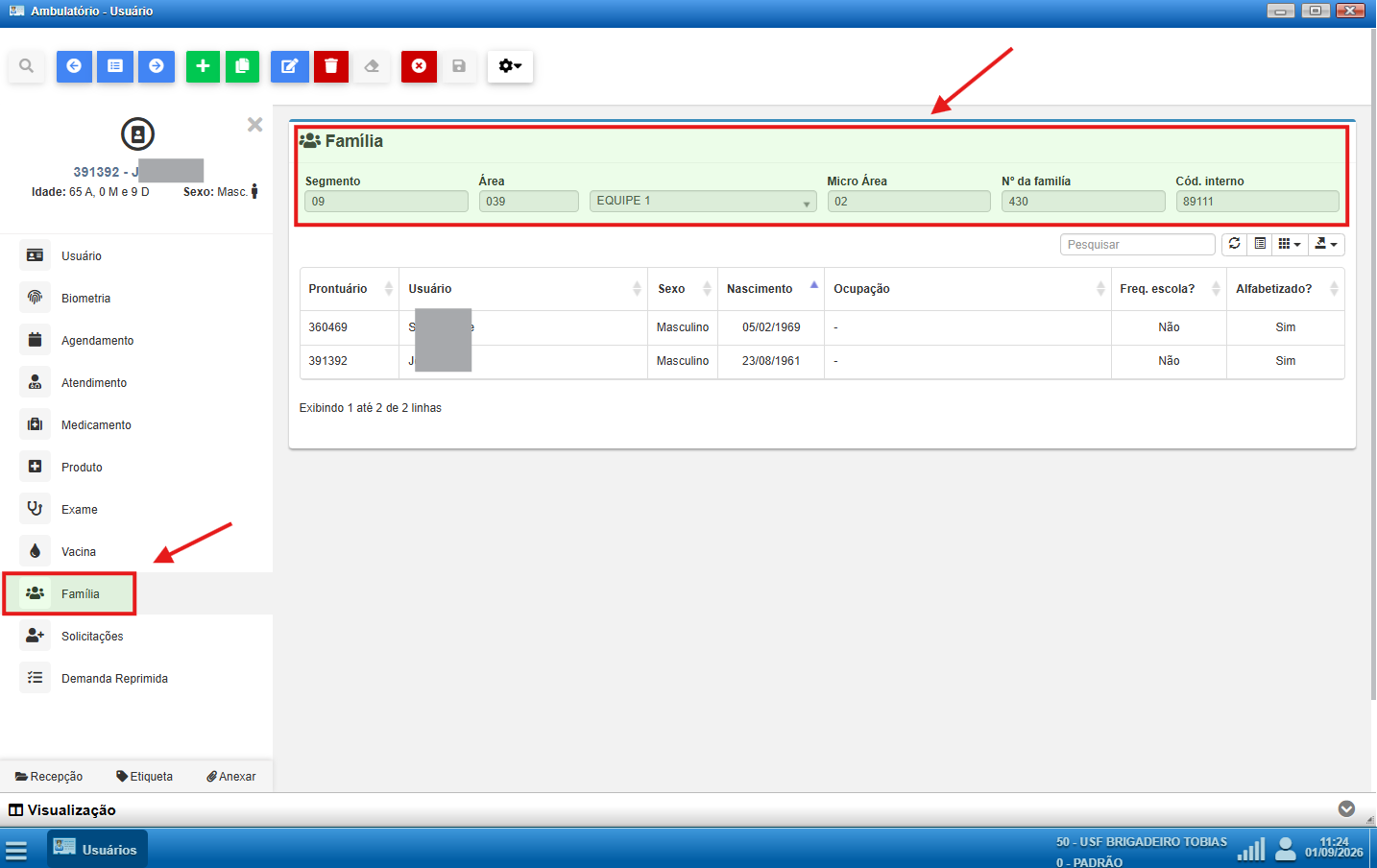Sort table by Prontuário column
The height and width of the screenshot is (868, 1377).
click(x=350, y=289)
